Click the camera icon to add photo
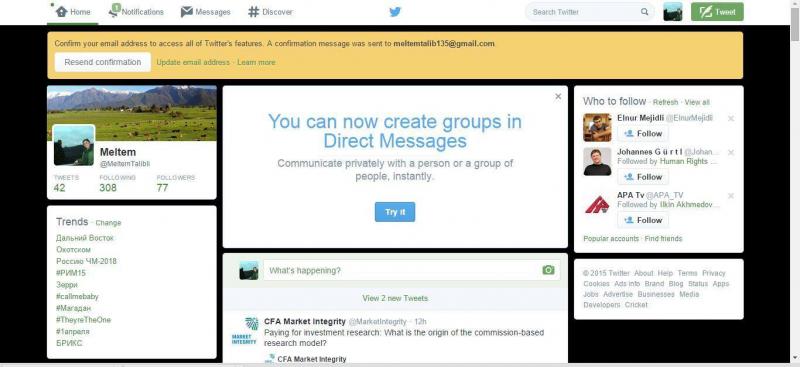 coord(548,270)
